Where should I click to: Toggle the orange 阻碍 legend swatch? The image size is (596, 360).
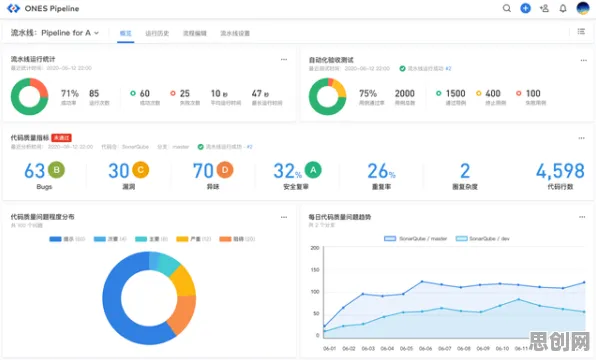pos(225,239)
